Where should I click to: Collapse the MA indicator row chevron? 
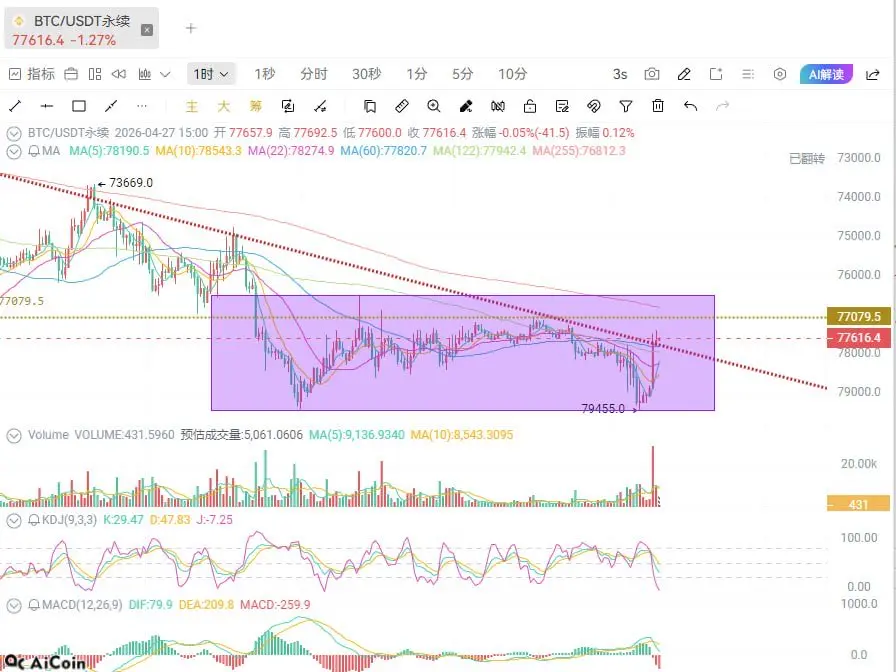(x=14, y=151)
